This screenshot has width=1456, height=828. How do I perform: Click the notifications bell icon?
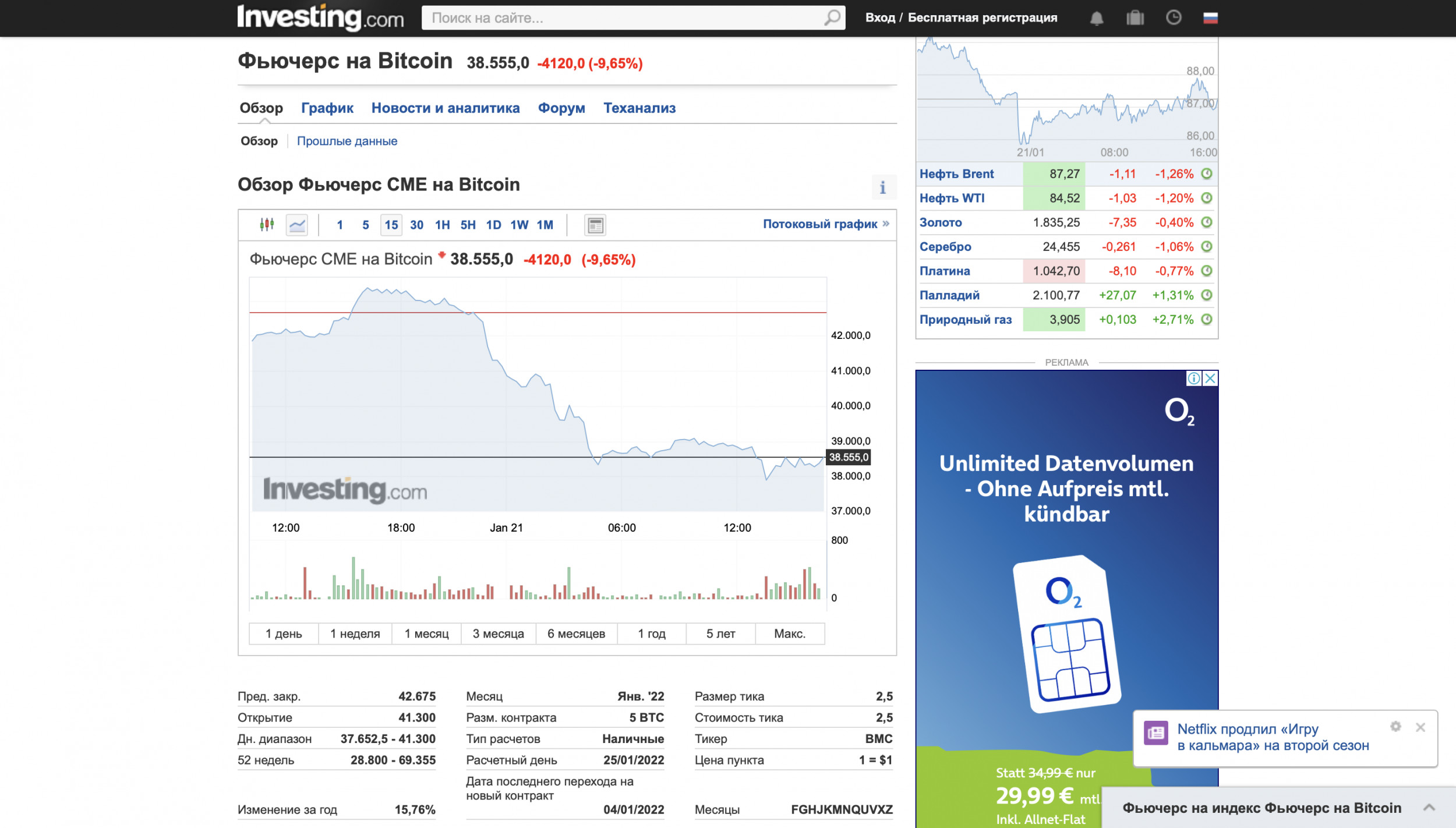1096,18
